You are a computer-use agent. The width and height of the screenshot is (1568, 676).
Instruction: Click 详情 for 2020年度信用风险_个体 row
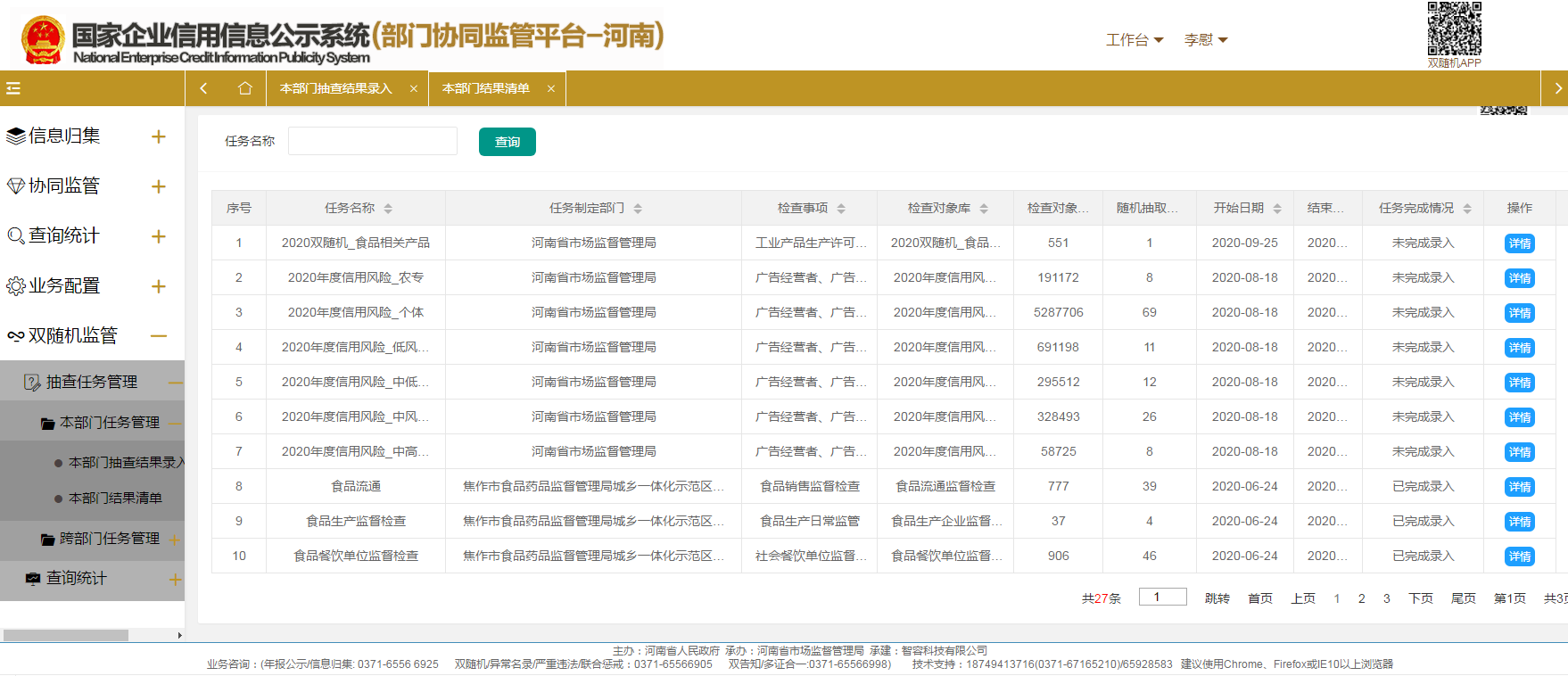click(1520, 313)
